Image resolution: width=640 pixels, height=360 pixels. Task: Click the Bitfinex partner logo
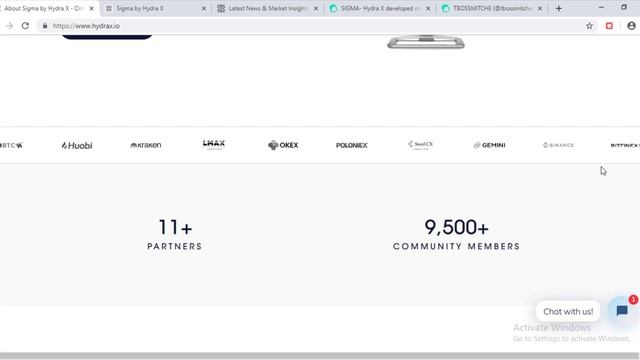point(625,145)
